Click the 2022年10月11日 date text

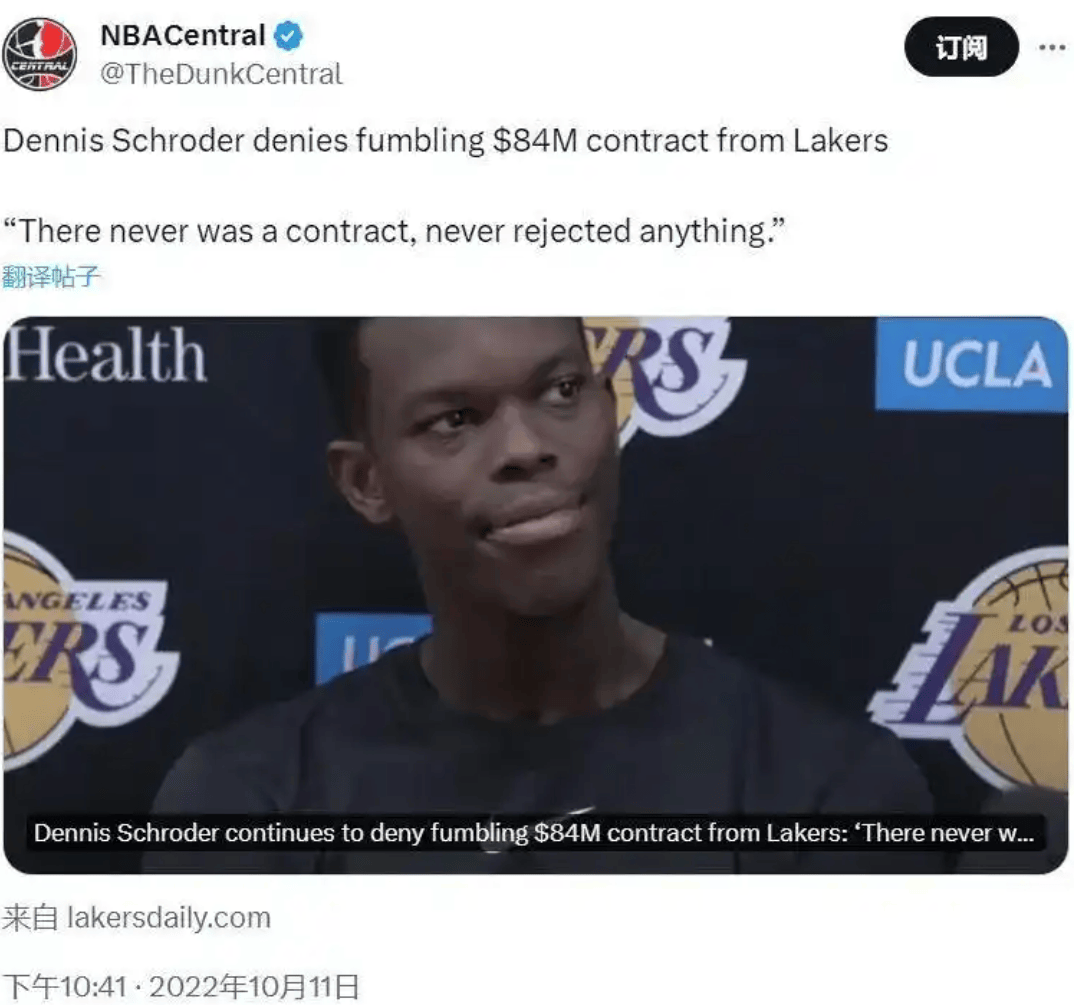coord(254,987)
